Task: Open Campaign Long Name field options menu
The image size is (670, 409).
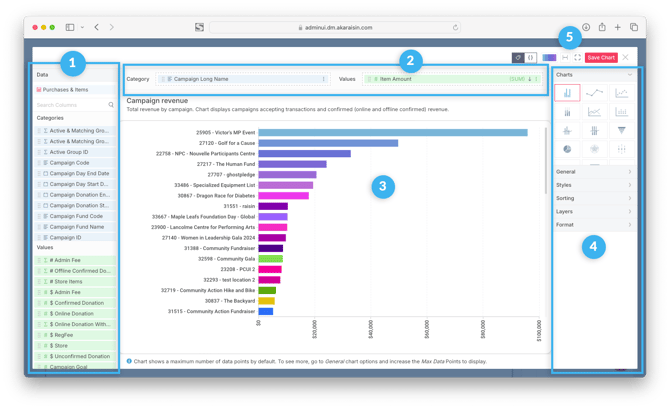Action: tap(323, 79)
